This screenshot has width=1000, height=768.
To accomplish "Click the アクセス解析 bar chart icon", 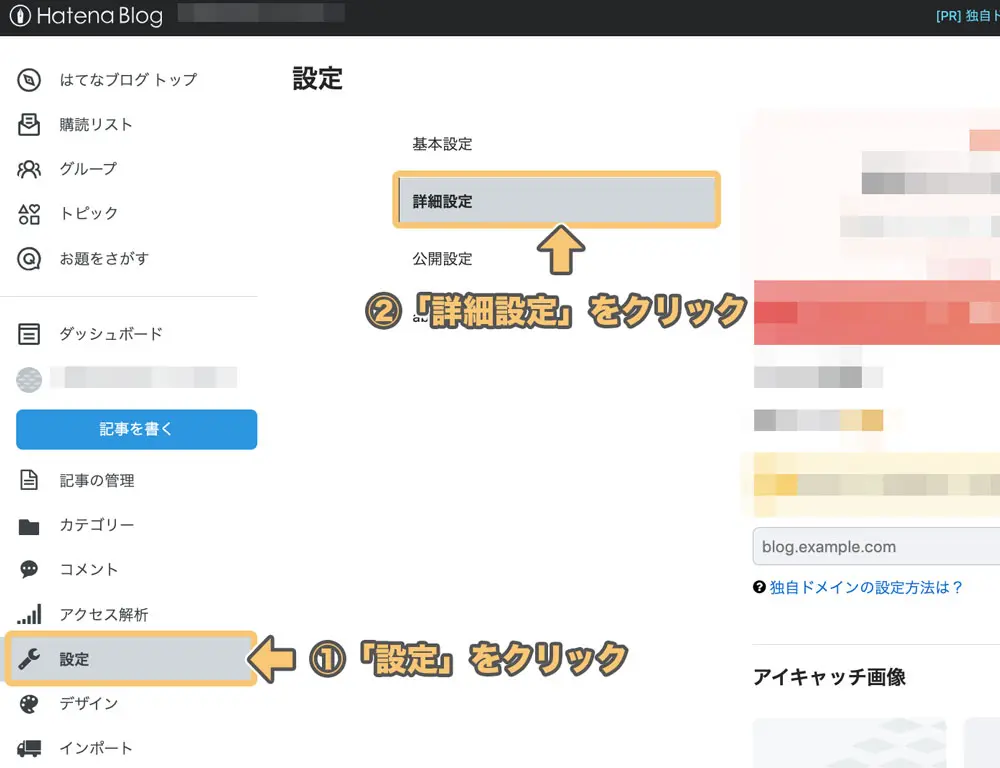I will [29, 614].
